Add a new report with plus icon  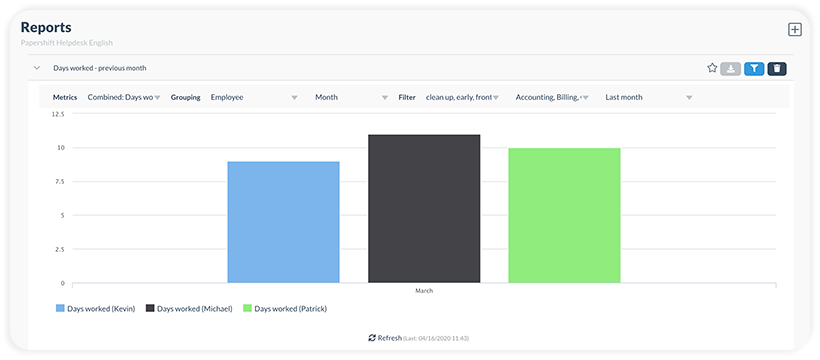[794, 30]
